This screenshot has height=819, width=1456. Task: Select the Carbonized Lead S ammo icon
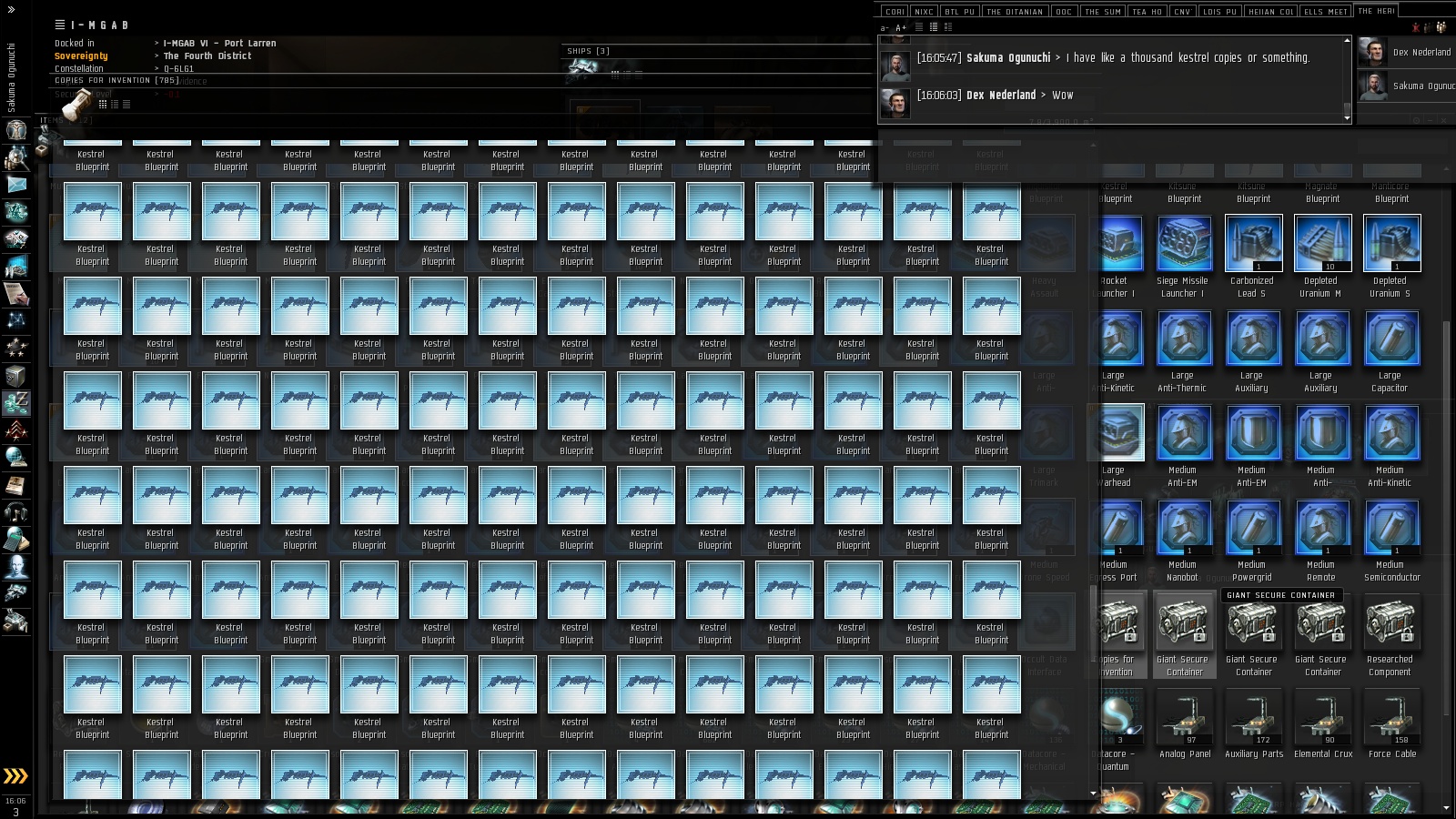1253,243
